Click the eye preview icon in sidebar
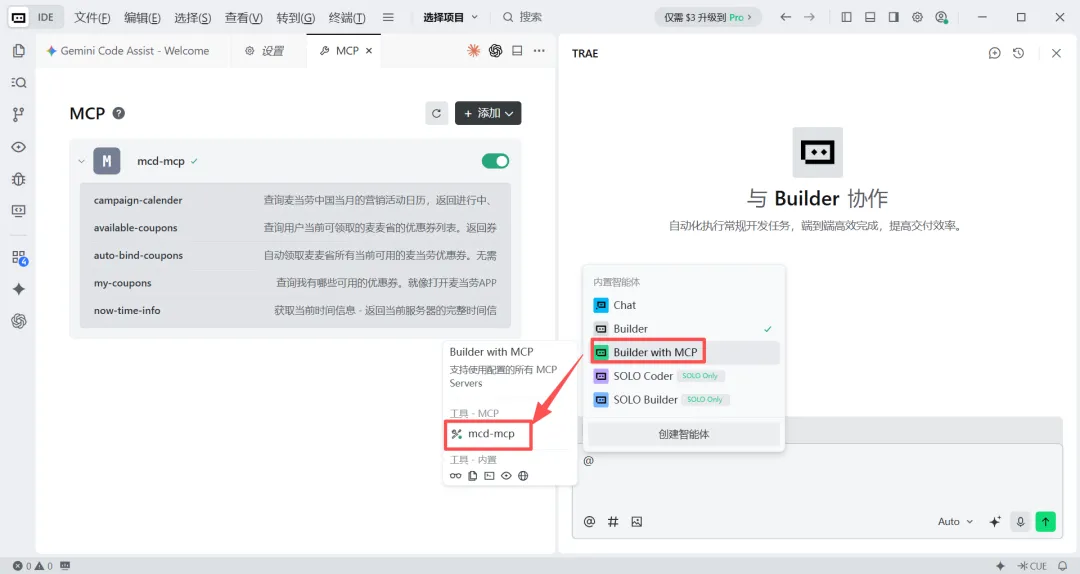This screenshot has height=574, width=1080. click(19, 147)
